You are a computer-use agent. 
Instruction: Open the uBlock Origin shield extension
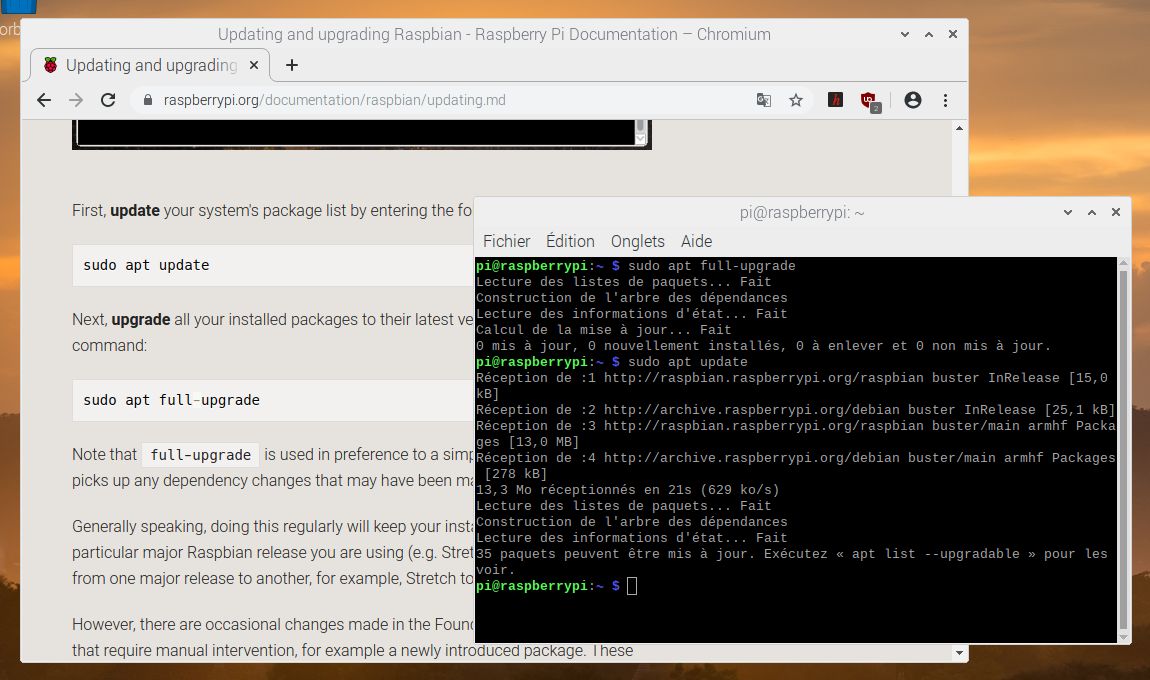pyautogui.click(x=870, y=101)
